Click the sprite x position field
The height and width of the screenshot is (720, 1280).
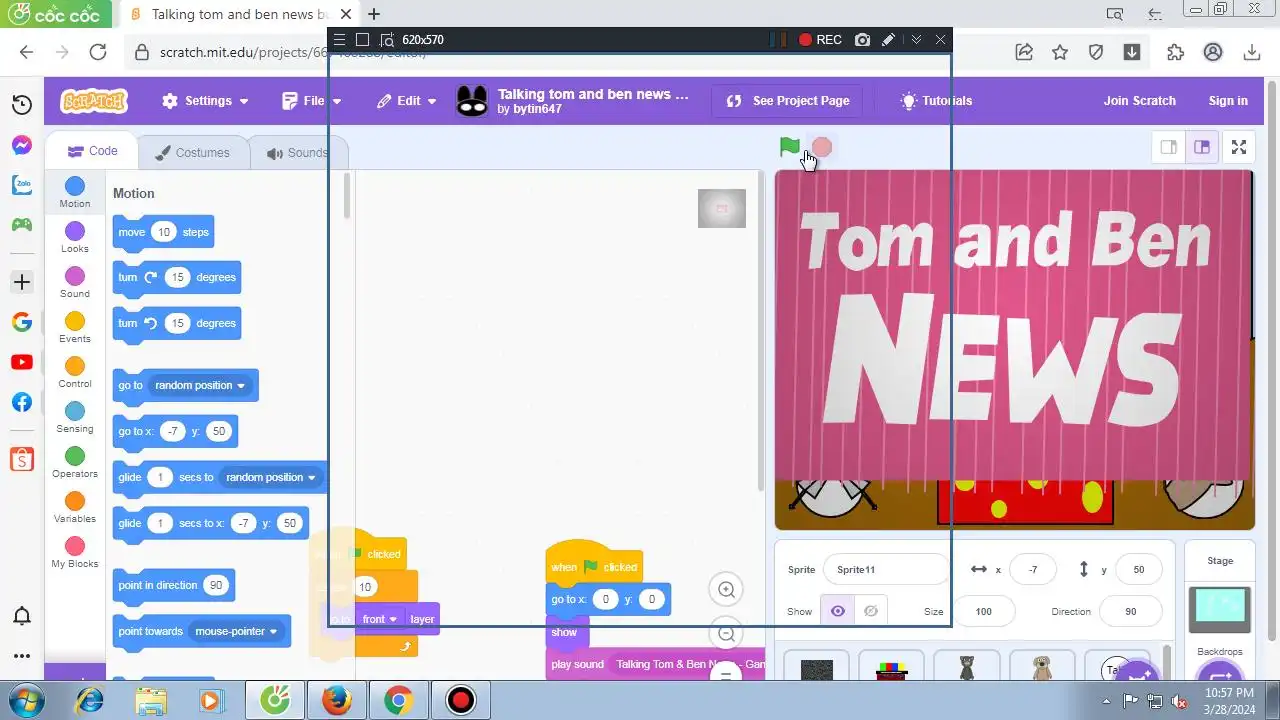coord(1033,569)
